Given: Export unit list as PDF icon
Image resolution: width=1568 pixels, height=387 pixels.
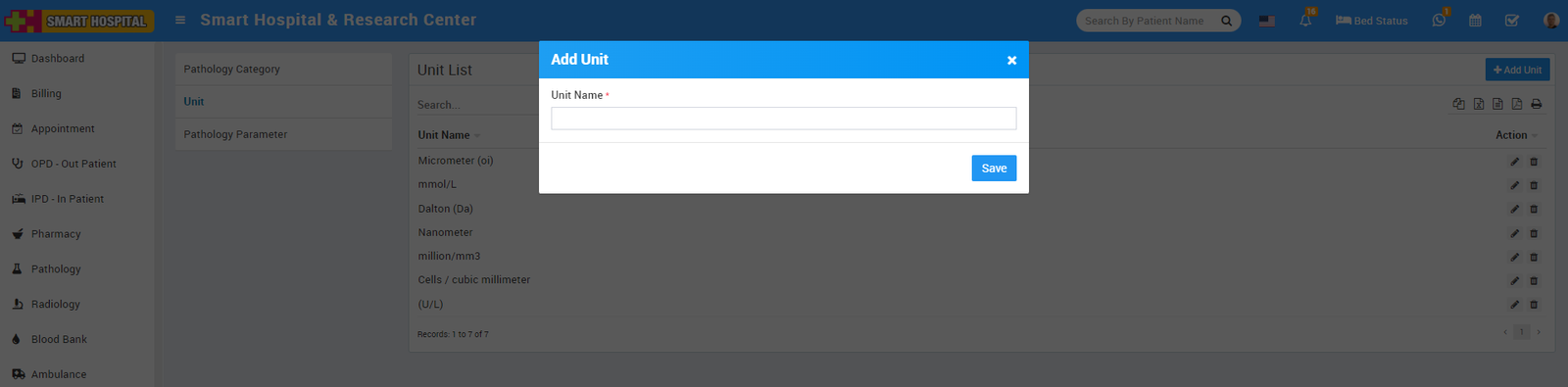Looking at the screenshot, I should 1517,104.
